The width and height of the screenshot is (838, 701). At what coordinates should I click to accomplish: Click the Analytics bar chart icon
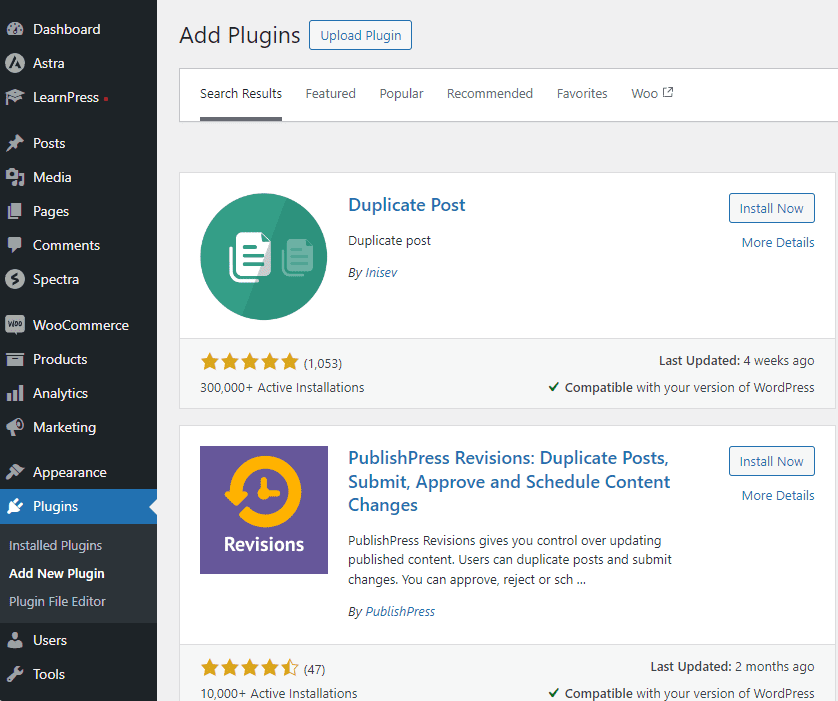(x=15, y=393)
